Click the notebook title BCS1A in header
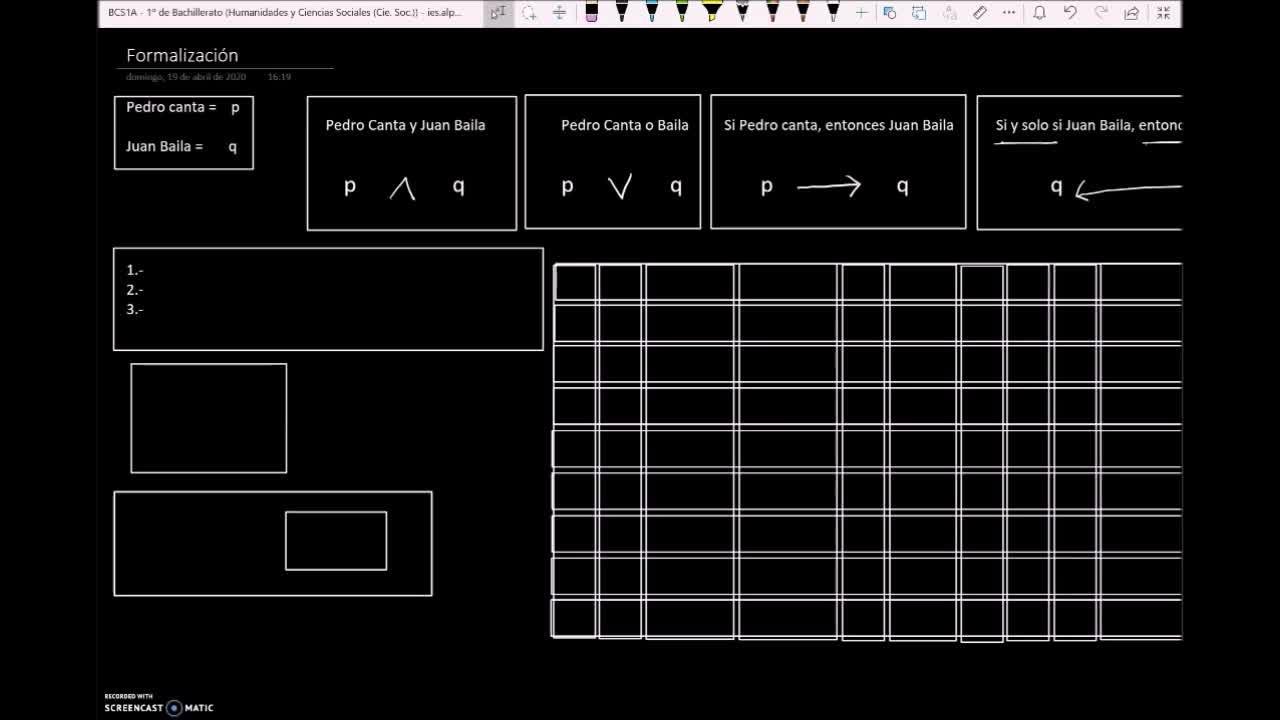 (285, 13)
